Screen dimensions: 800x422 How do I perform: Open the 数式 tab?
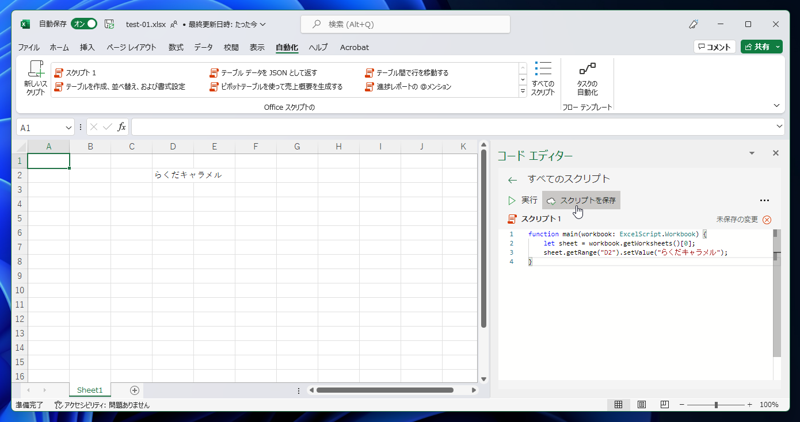(x=176, y=47)
